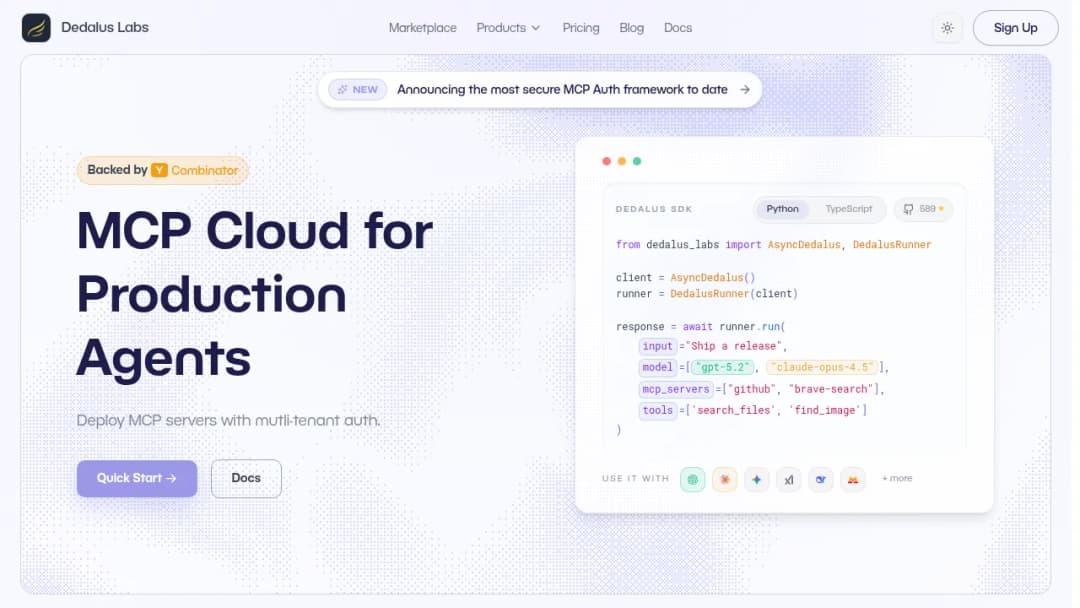Open the MCP Auth framework announcement banner

click(x=540, y=90)
